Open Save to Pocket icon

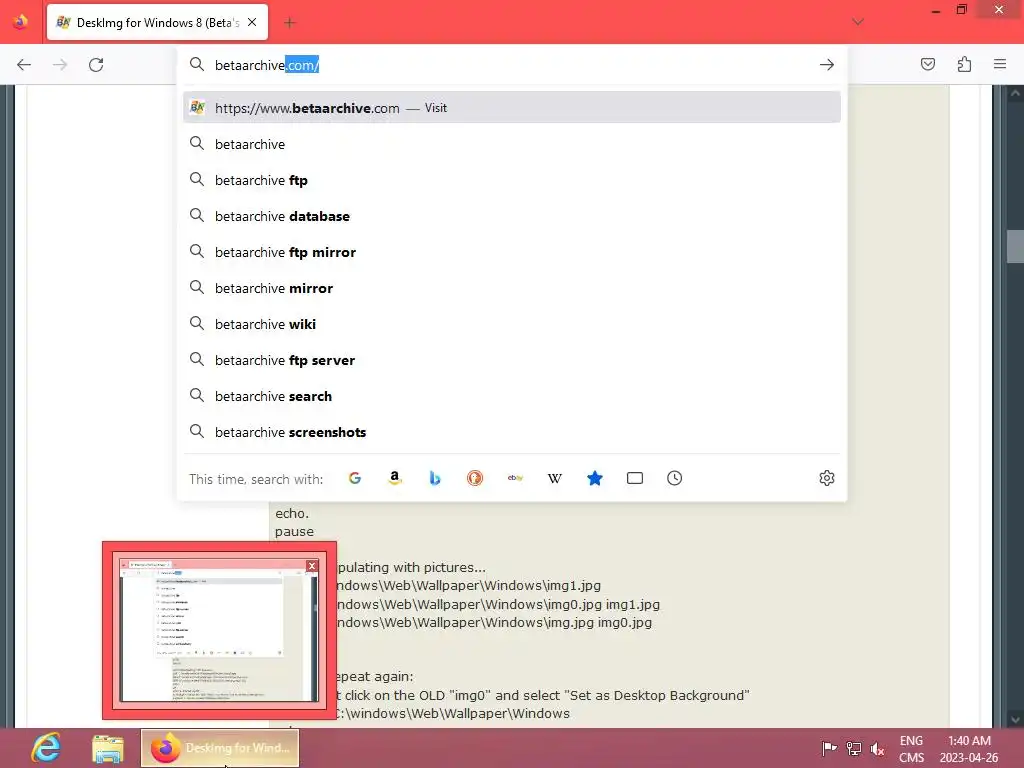[928, 64]
